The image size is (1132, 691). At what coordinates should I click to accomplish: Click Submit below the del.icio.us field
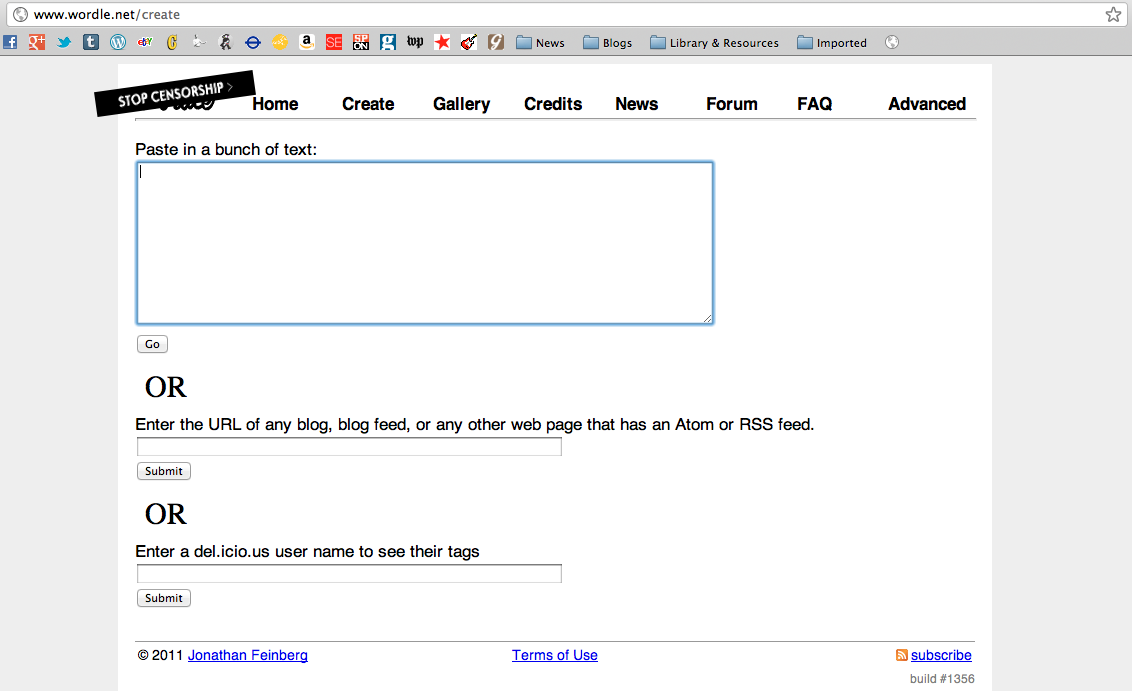(164, 598)
